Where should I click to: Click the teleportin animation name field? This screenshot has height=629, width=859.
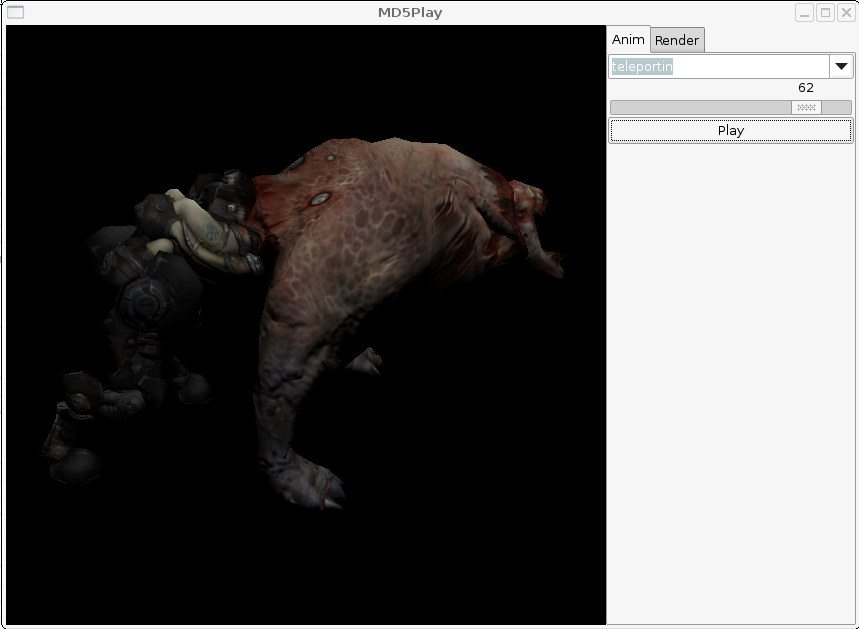tap(719, 66)
